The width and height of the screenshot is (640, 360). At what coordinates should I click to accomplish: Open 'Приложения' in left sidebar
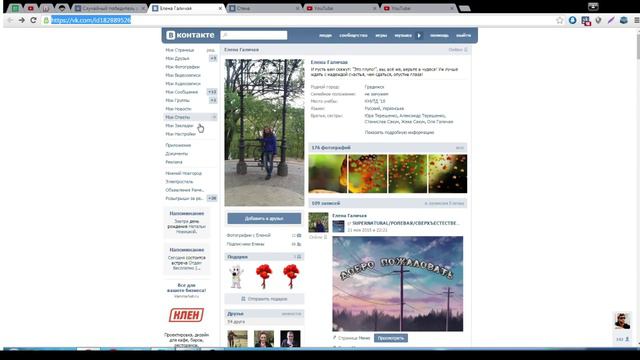(x=178, y=145)
